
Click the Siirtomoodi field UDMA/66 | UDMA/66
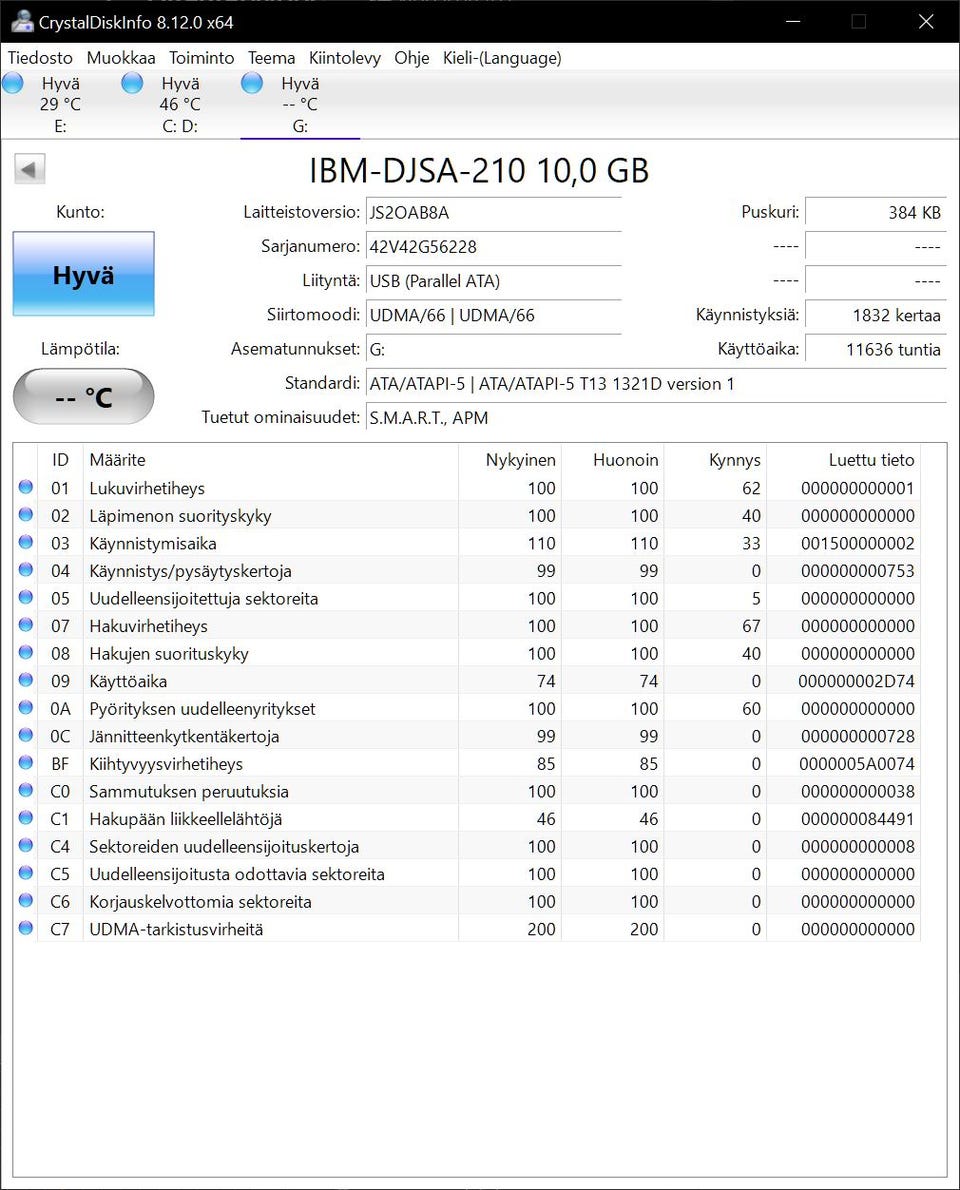point(493,315)
